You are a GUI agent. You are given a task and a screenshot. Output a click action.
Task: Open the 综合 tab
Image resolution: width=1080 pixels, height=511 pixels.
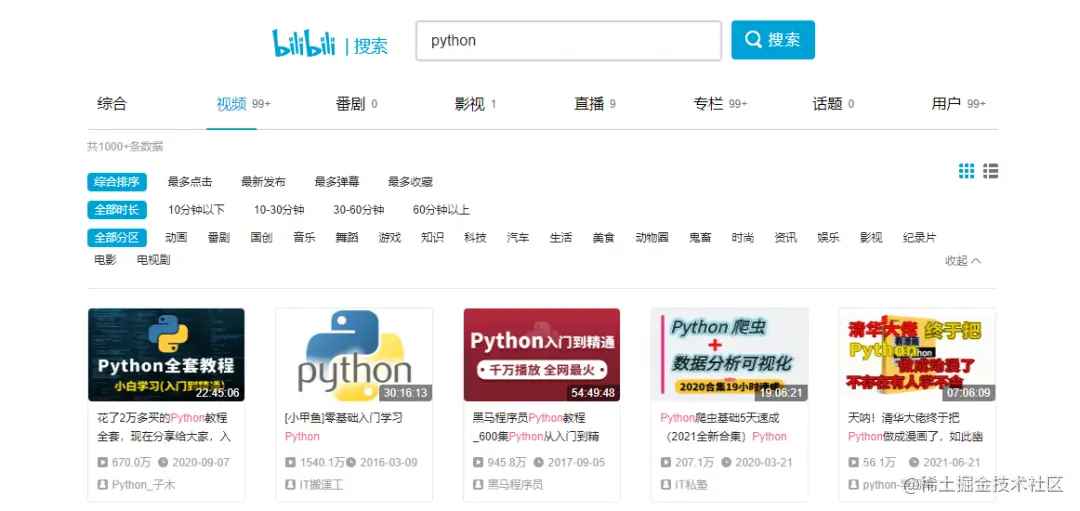click(112, 104)
